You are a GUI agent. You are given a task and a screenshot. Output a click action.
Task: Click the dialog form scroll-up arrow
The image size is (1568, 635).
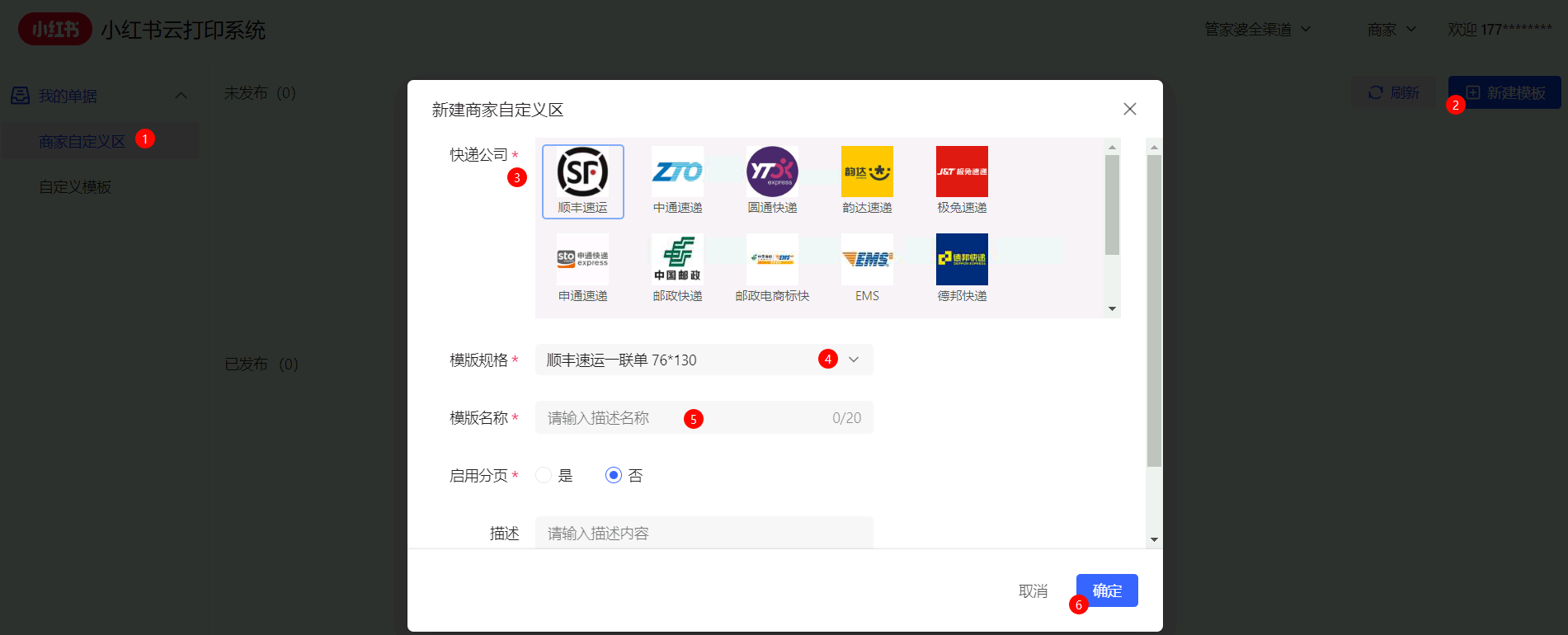click(1154, 147)
